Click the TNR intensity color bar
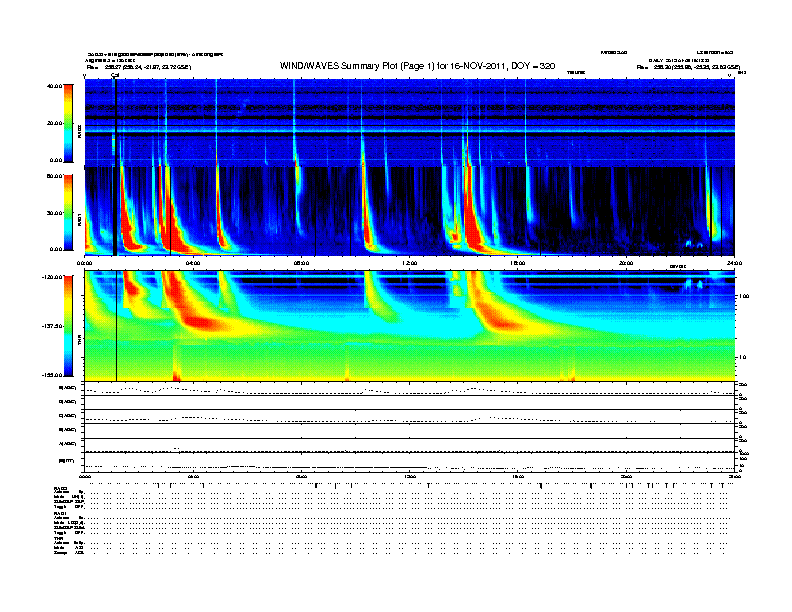The image size is (792, 612). 68,326
